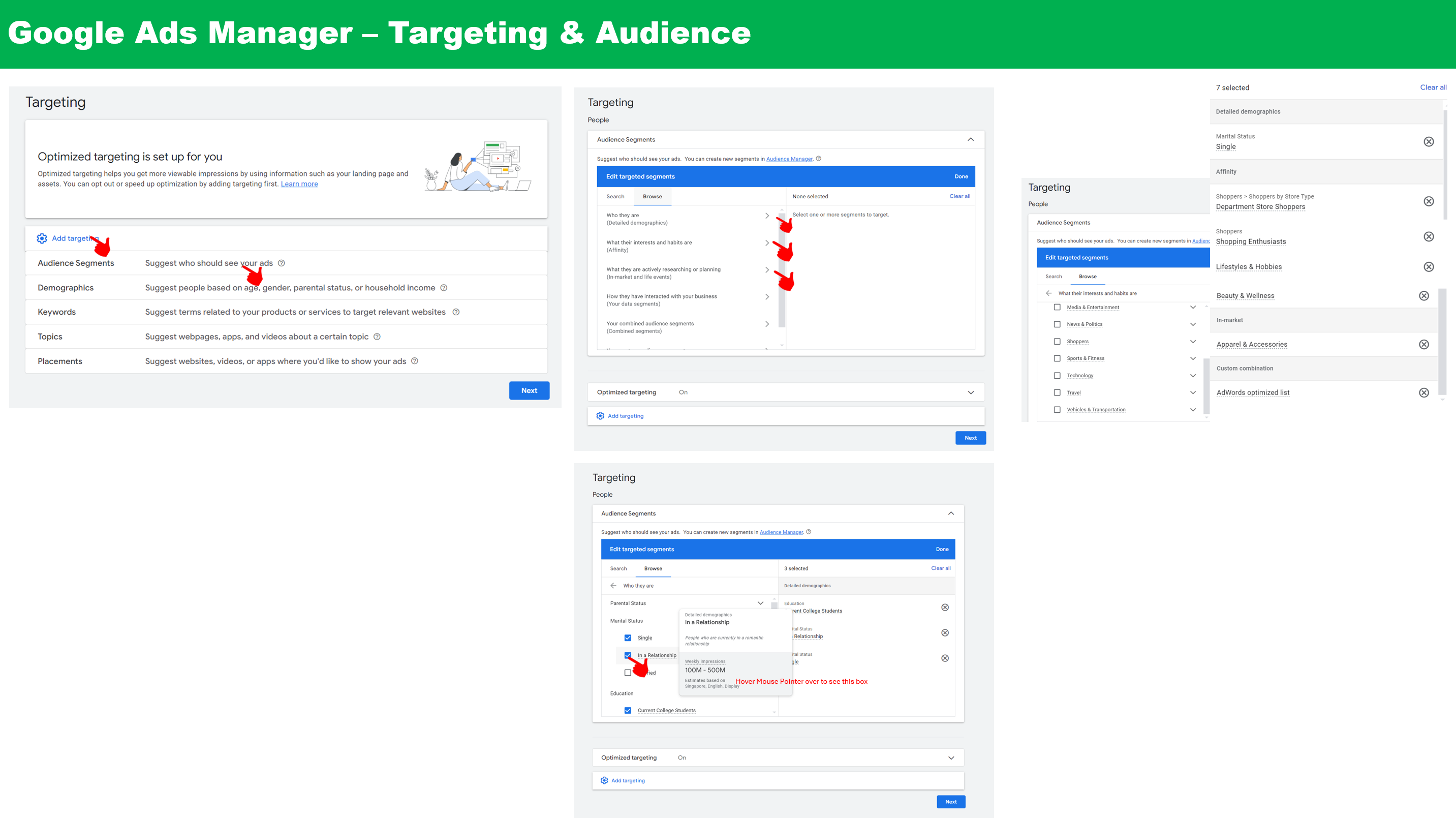
Task: Click help icon next to Placements description
Action: pos(414,361)
